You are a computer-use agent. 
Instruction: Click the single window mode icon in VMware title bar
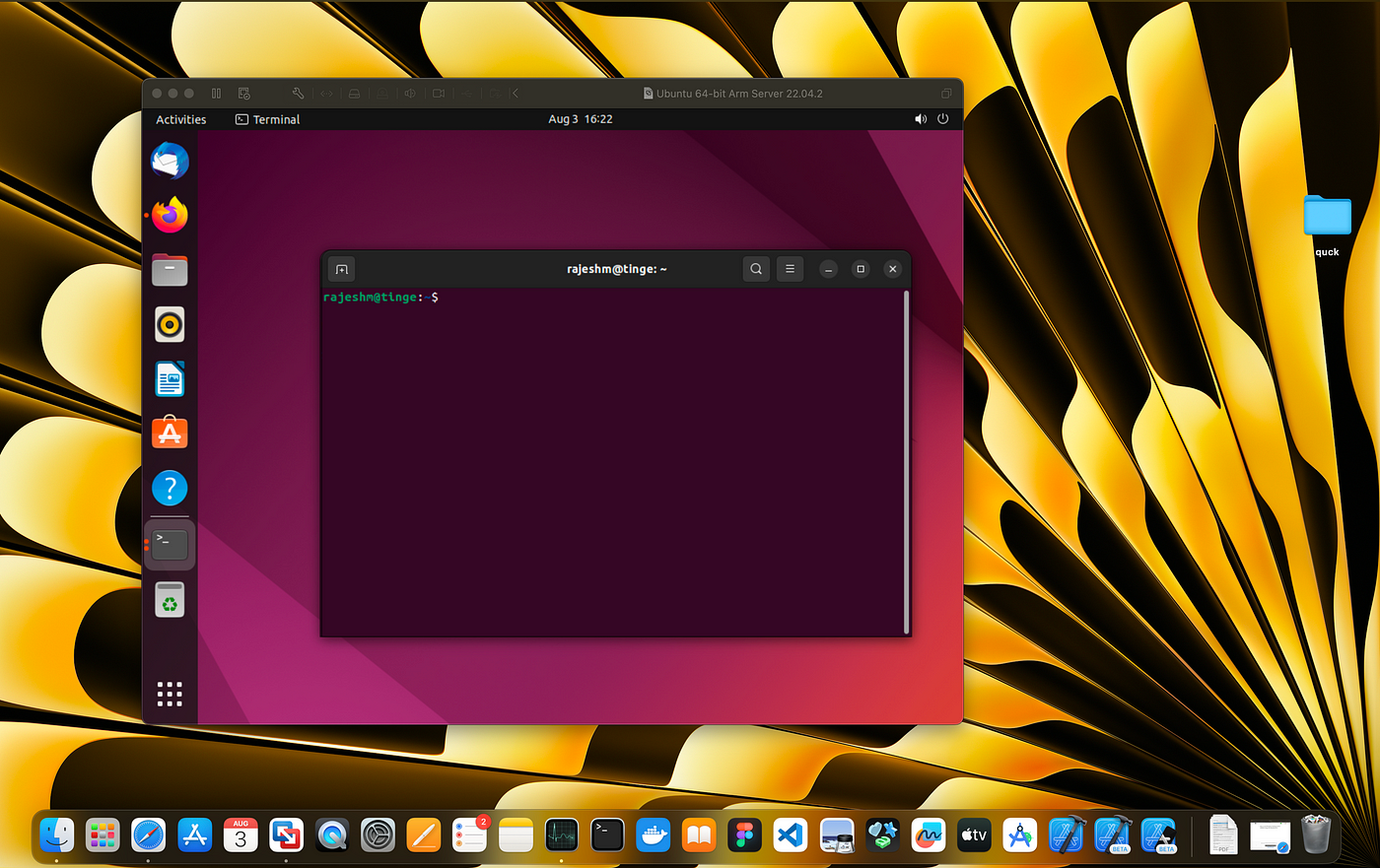coord(946,94)
